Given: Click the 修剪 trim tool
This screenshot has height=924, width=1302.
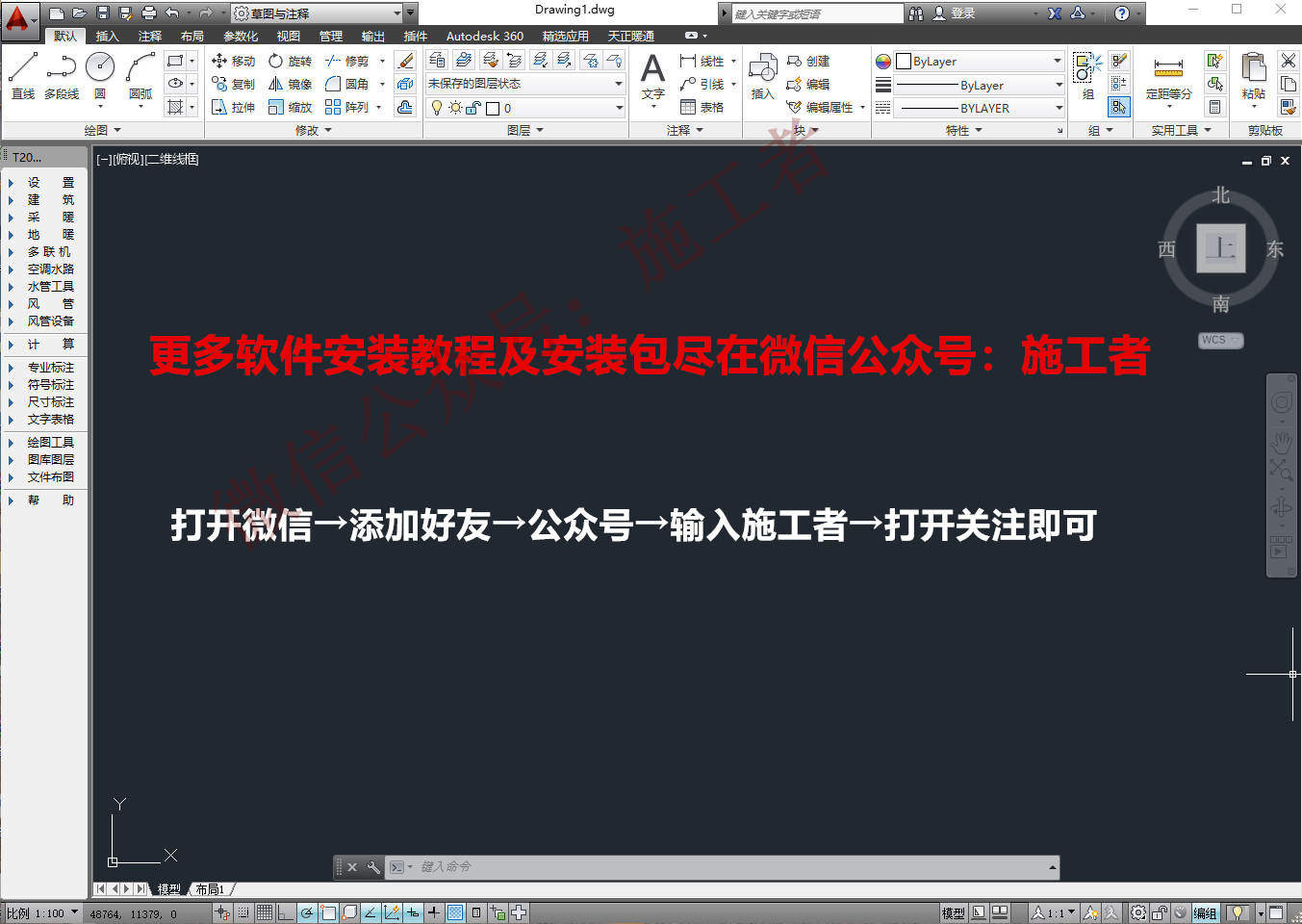Looking at the screenshot, I should (346, 61).
